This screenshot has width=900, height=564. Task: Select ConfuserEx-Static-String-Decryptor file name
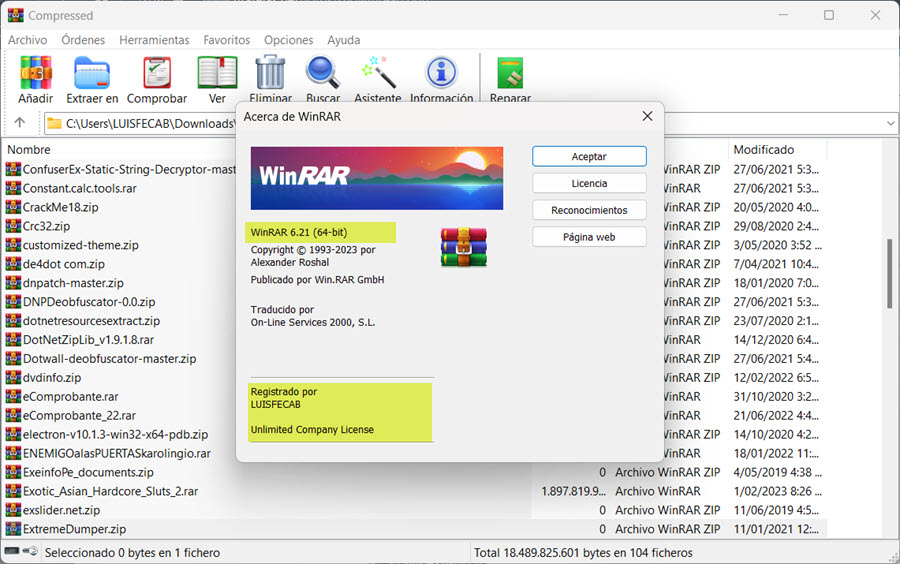129,169
